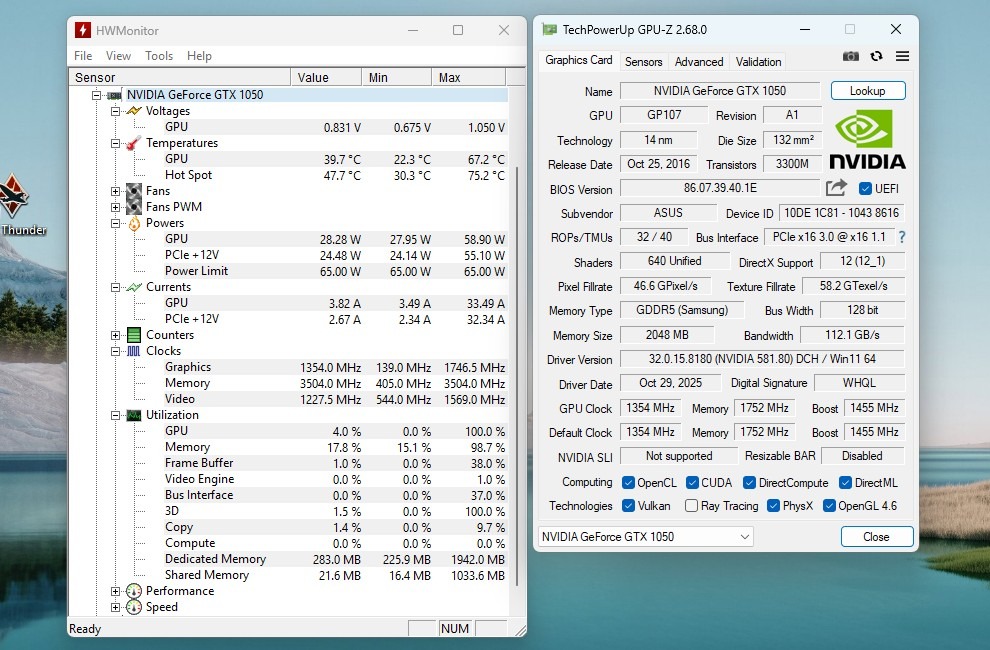Open the Help menu in HWMonitor
The image size is (990, 650).
tap(199, 56)
